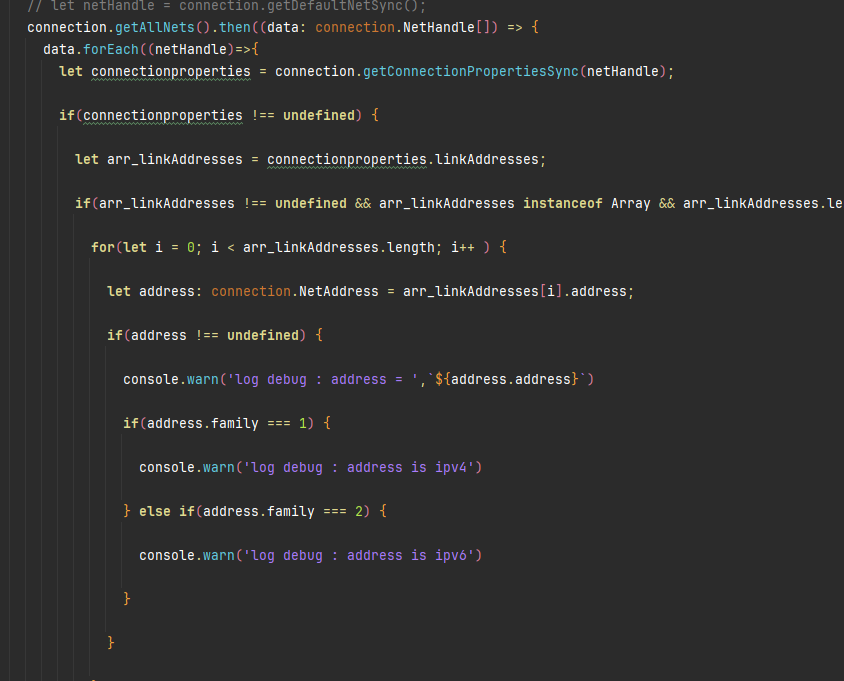The height and width of the screenshot is (681, 844).
Task: Click the 'then' method name
Action: (x=235, y=27)
